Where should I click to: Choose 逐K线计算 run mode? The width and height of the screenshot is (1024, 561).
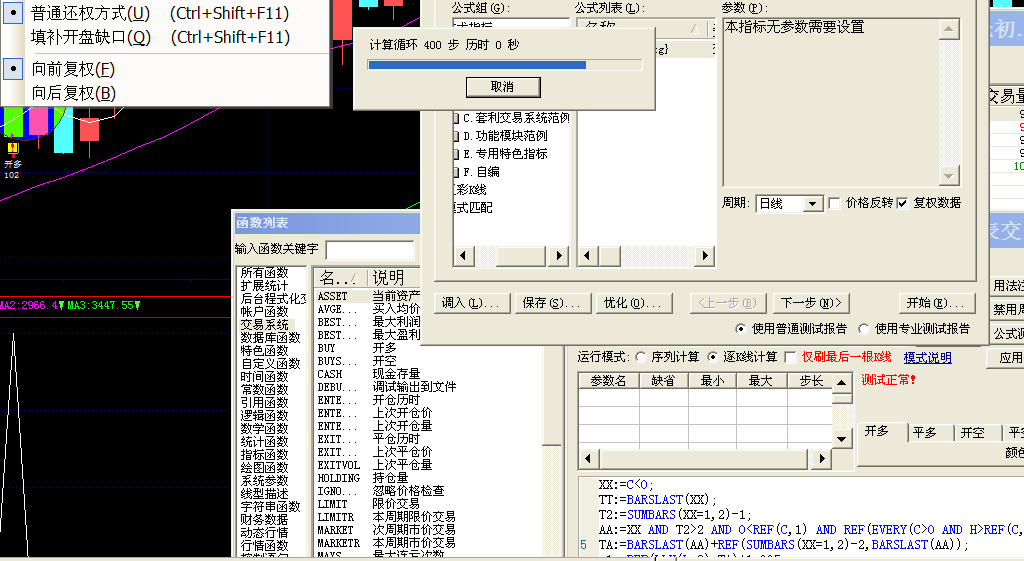pos(712,357)
